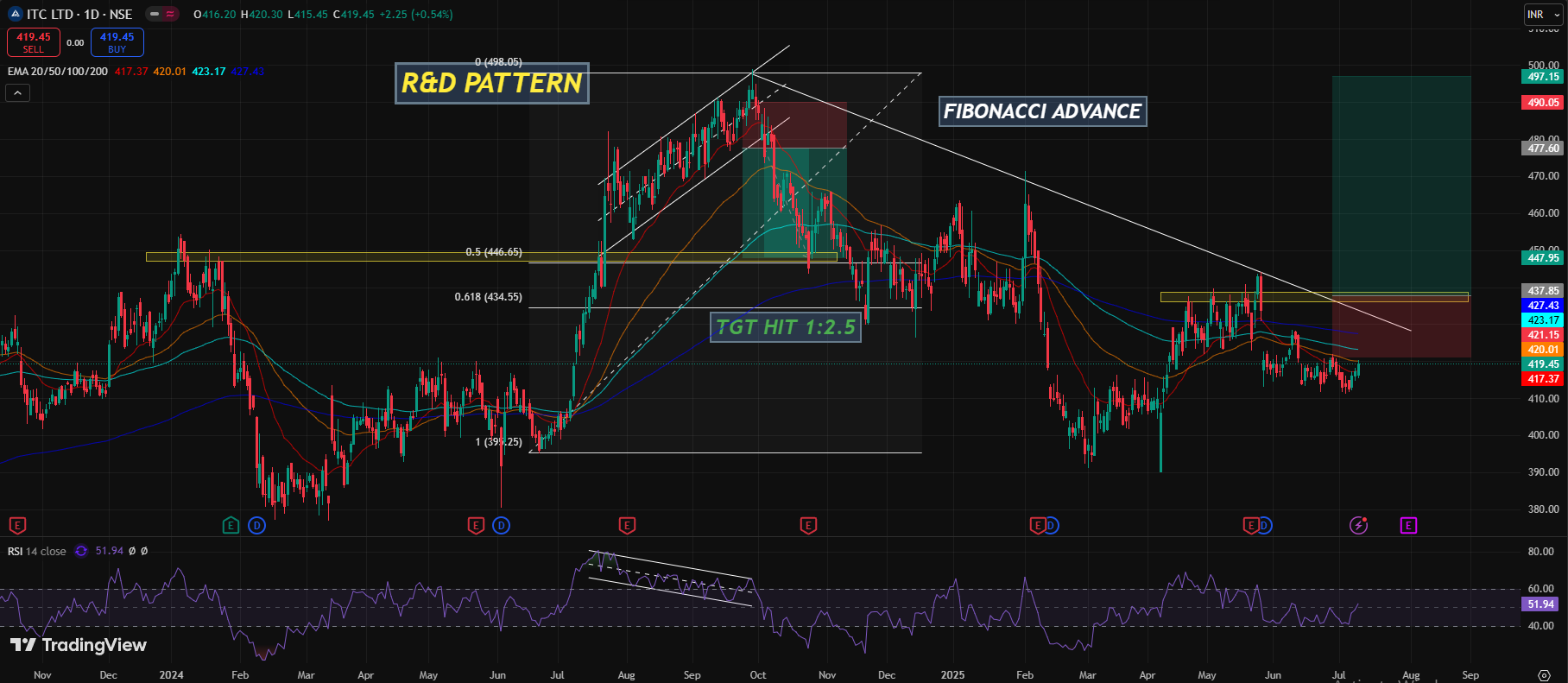
Task: Select the EMA 20/50/100/200 legend label
Action: click(x=58, y=72)
